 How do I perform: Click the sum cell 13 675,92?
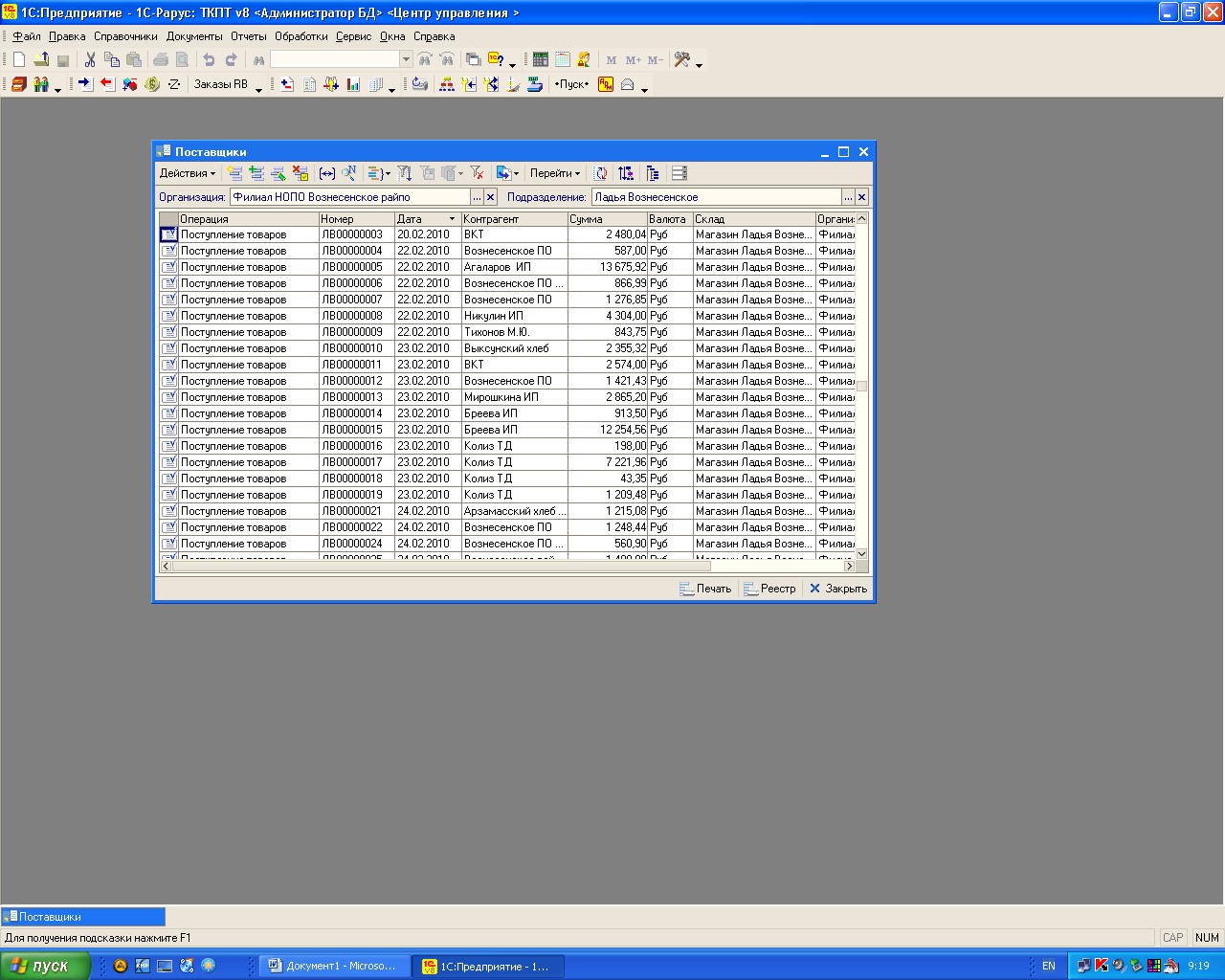[607, 267]
